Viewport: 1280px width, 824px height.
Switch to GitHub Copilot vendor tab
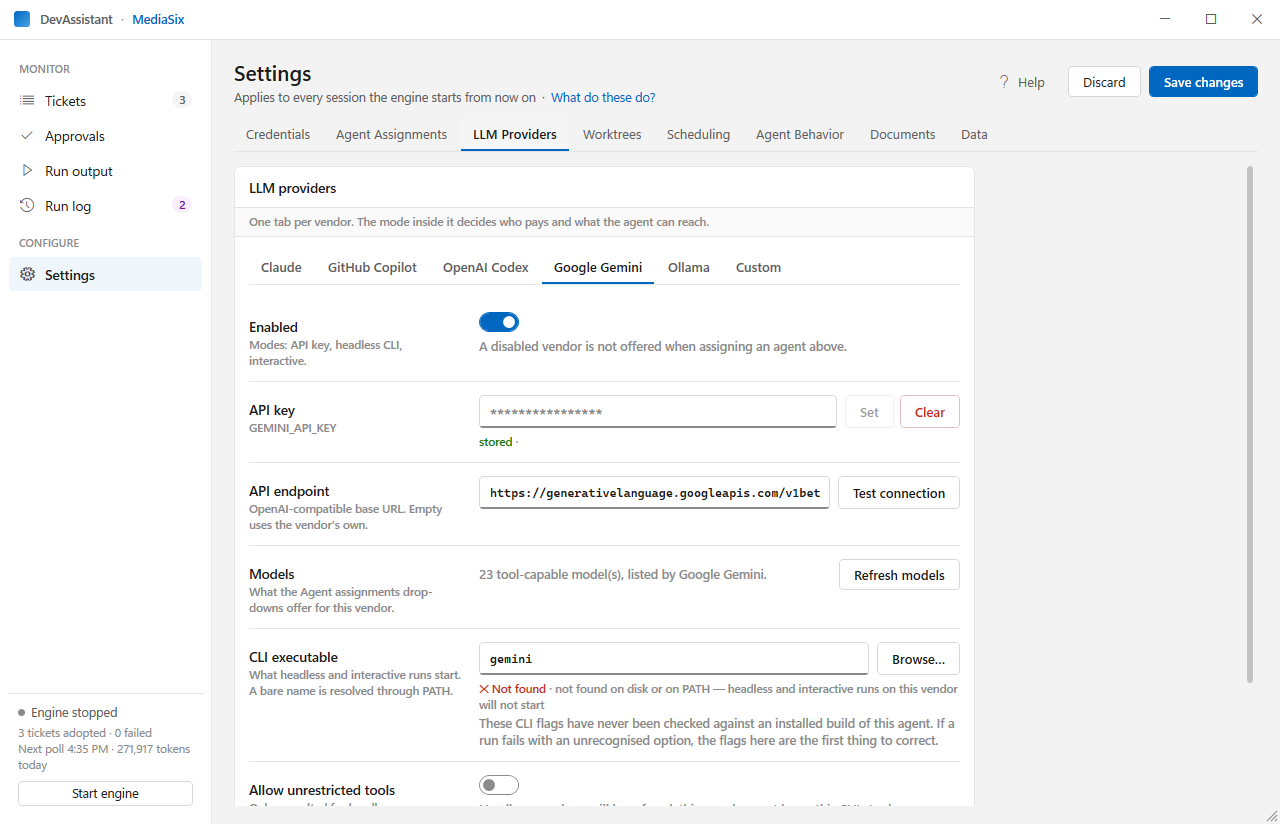[x=372, y=267]
